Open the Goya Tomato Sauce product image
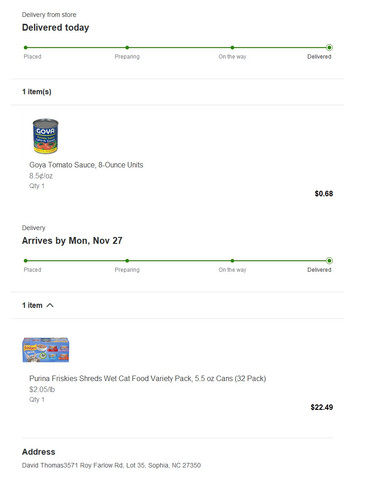Image resolution: width=366 pixels, height=500 pixels. (x=46, y=136)
